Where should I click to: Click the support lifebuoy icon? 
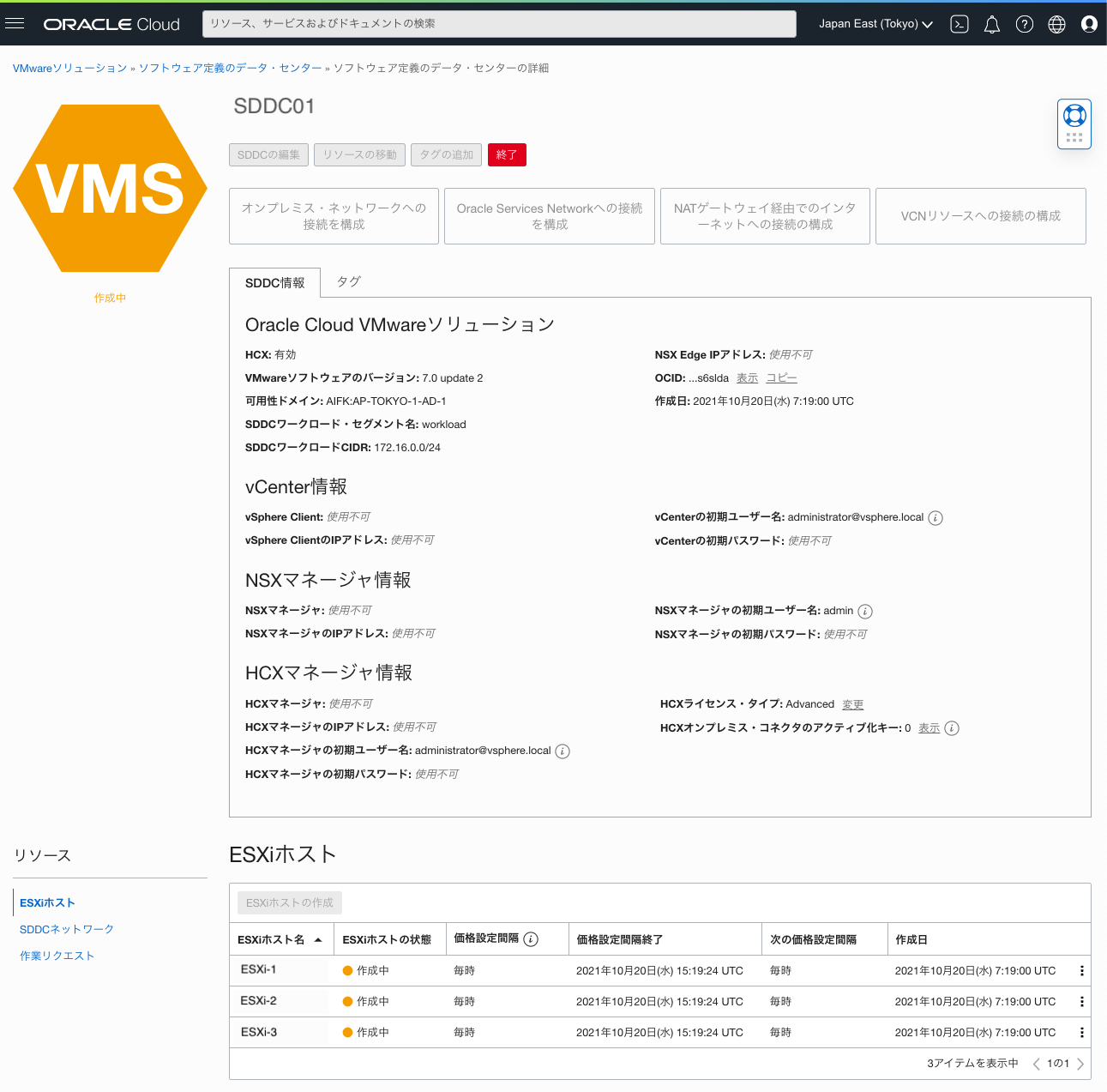[1074, 115]
